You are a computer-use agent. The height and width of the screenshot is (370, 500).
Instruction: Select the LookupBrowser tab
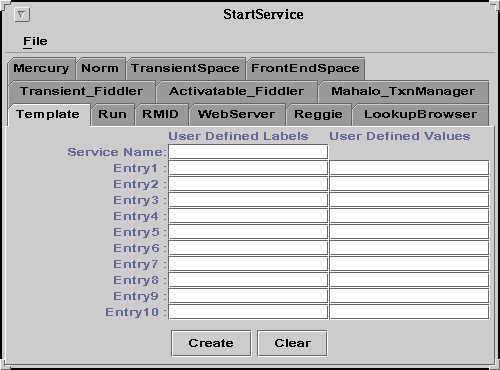(420, 115)
